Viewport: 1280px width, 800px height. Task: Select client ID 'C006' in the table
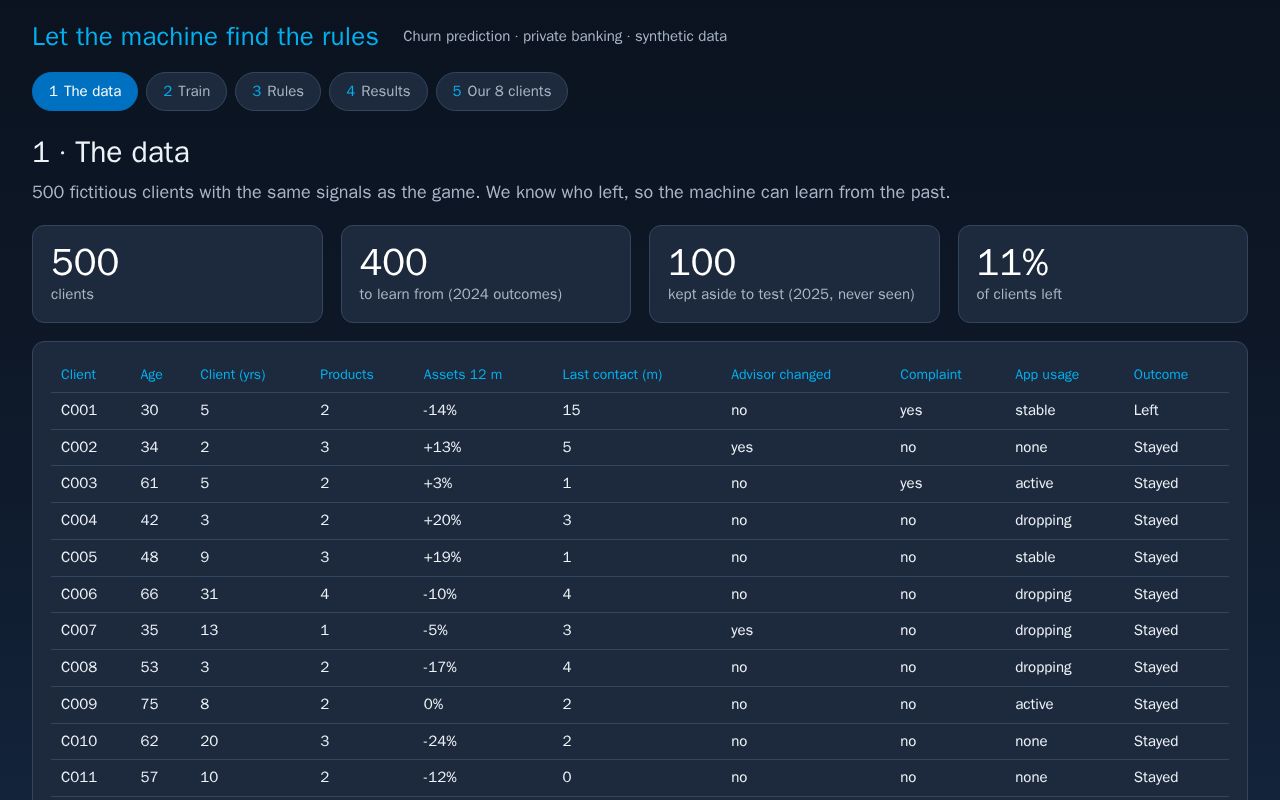pos(79,594)
